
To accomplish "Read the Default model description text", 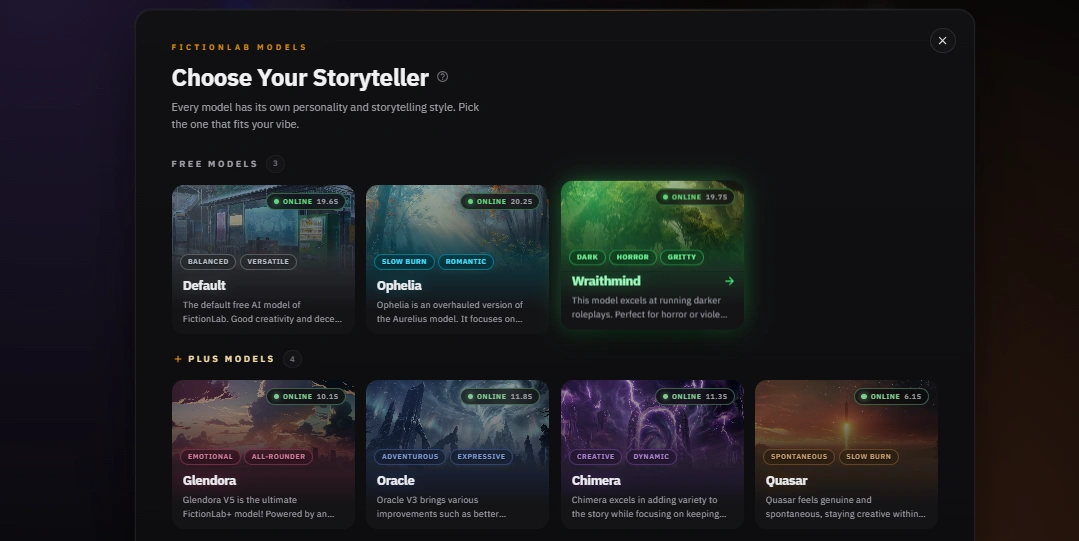I will (x=262, y=312).
